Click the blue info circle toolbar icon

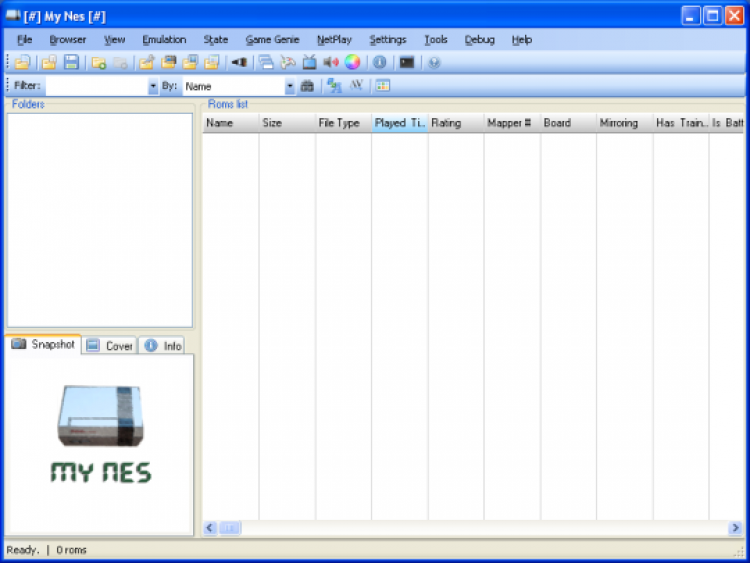click(380, 62)
